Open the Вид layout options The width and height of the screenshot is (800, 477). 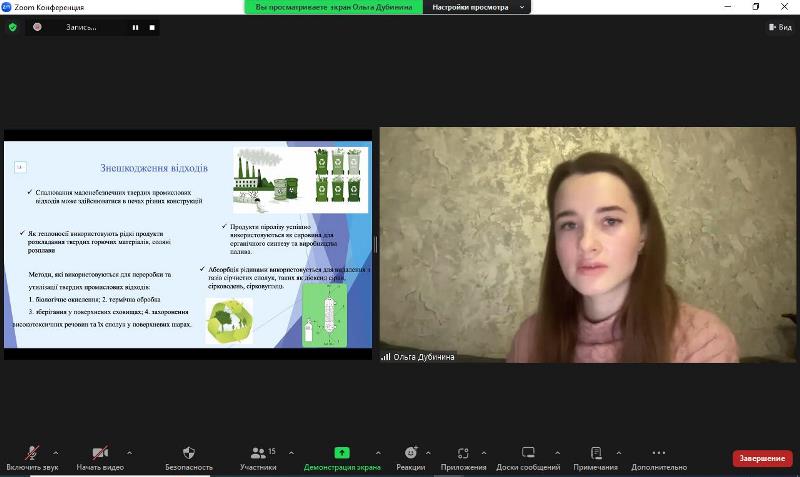coord(780,27)
